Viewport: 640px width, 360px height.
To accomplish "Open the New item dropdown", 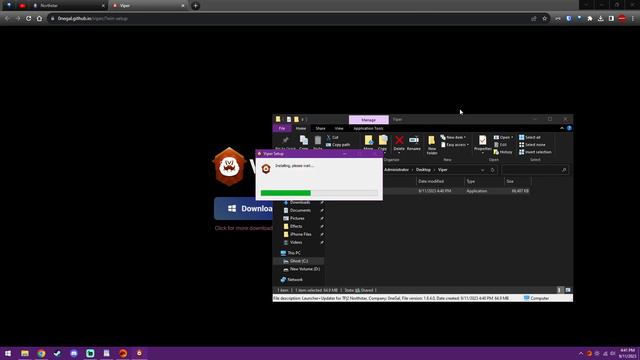I will (453, 138).
